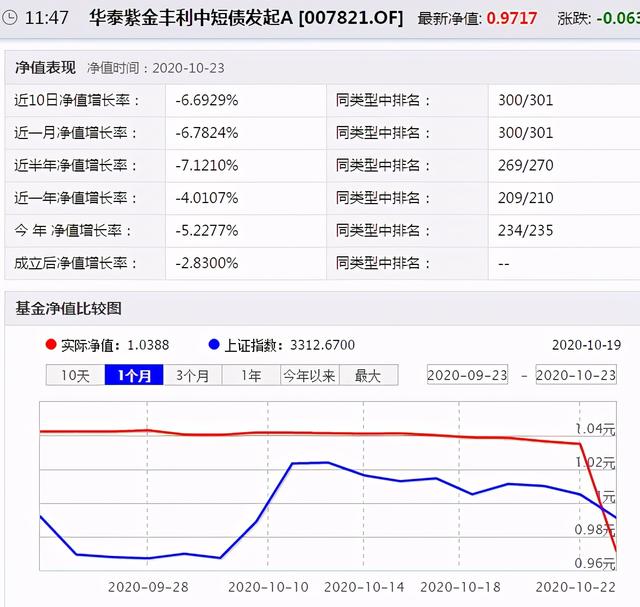The width and height of the screenshot is (640, 607).
Task: Click the clock icon beside 11:47
Action: (x=9, y=18)
